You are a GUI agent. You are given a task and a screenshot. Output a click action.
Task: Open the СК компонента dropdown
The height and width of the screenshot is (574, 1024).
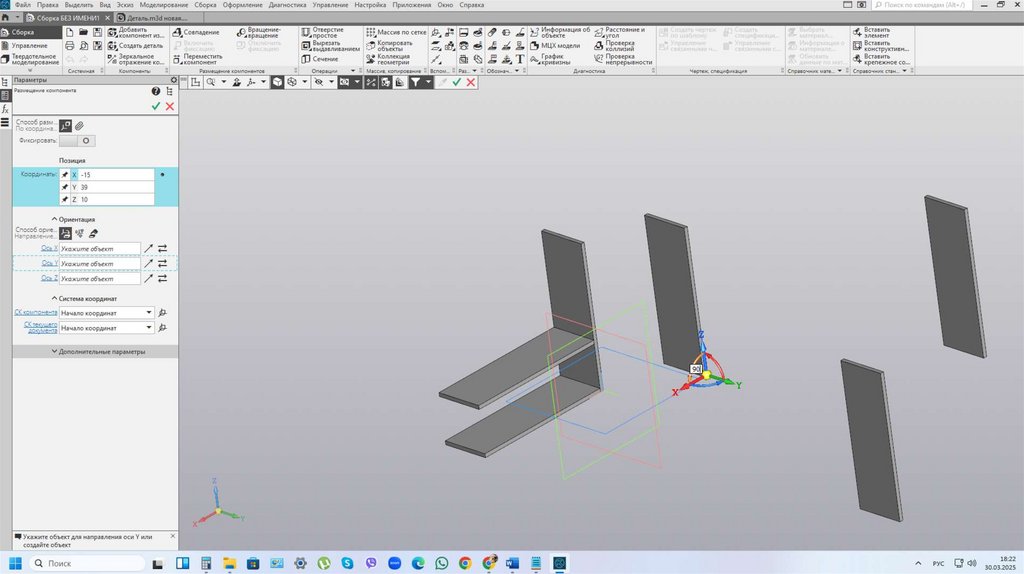pos(149,313)
